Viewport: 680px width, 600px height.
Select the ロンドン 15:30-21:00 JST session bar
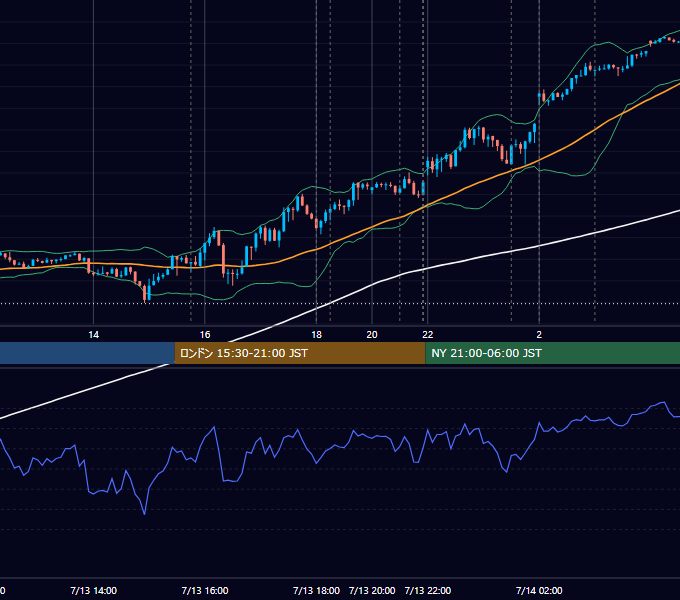tap(300, 353)
